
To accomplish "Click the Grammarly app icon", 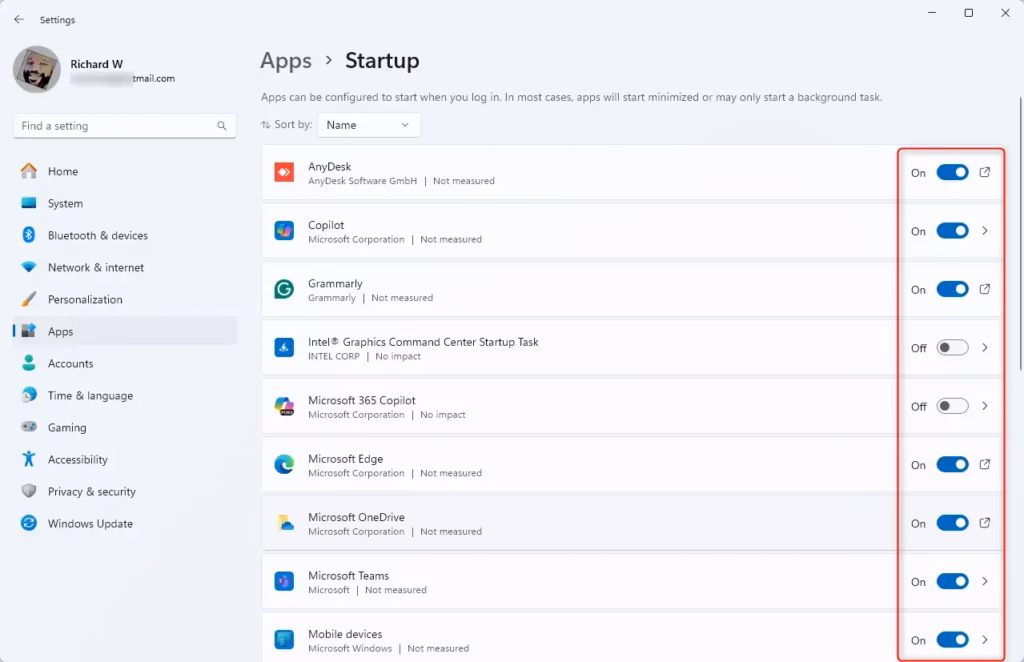I will click(284, 289).
